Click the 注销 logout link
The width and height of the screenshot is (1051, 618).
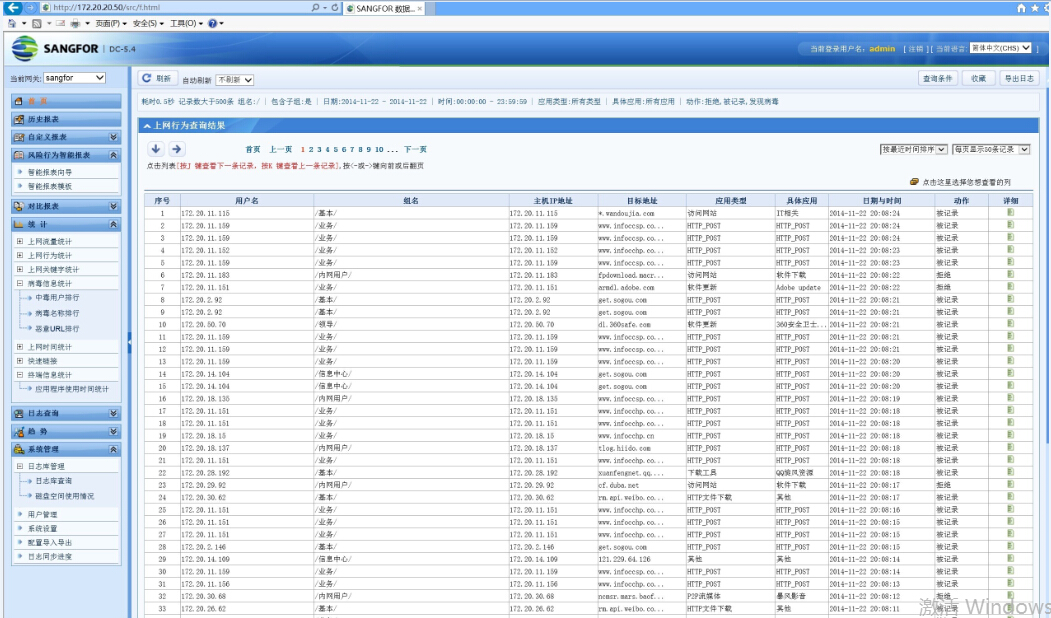[916, 49]
